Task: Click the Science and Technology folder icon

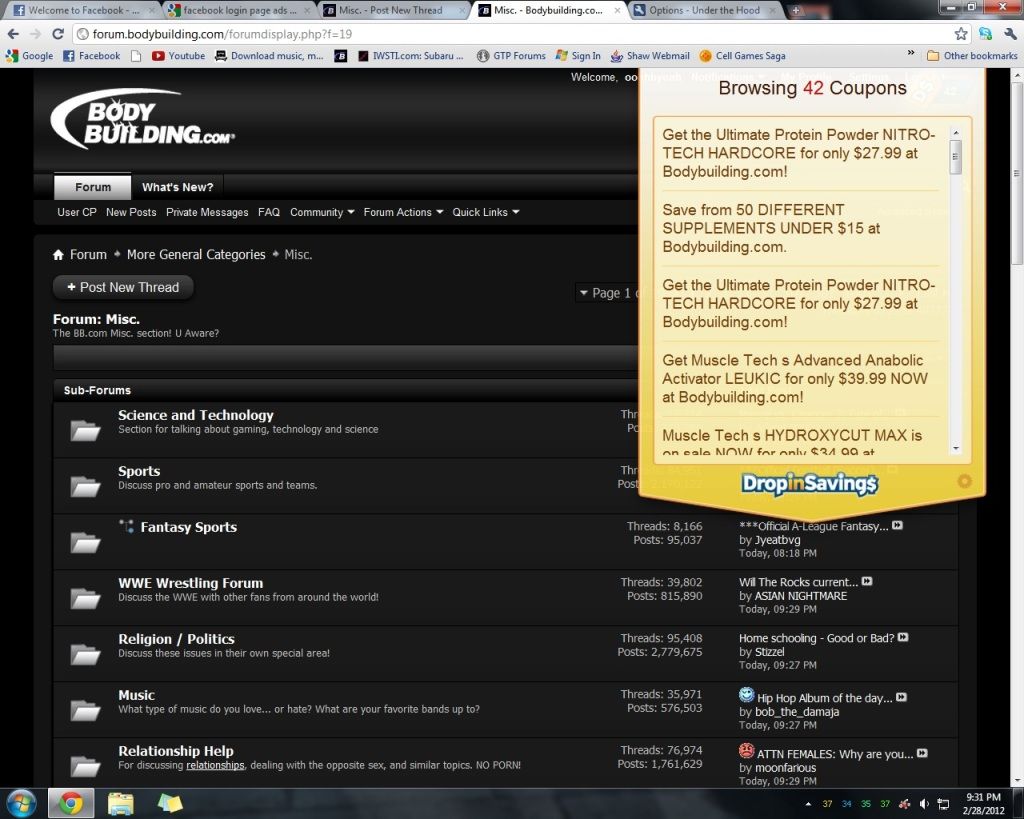Action: (x=86, y=430)
